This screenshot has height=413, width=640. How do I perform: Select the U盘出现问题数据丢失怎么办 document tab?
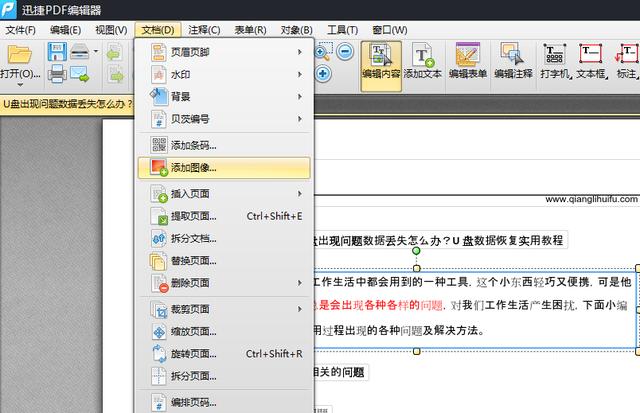pos(67,104)
